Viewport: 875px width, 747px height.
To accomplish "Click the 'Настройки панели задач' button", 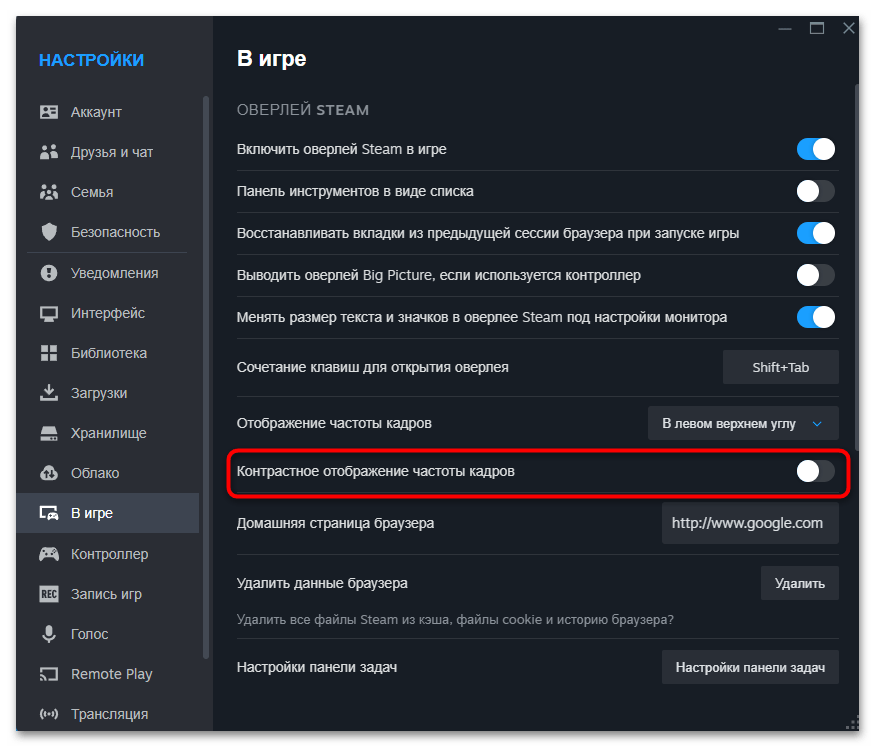I will pyautogui.click(x=750, y=667).
